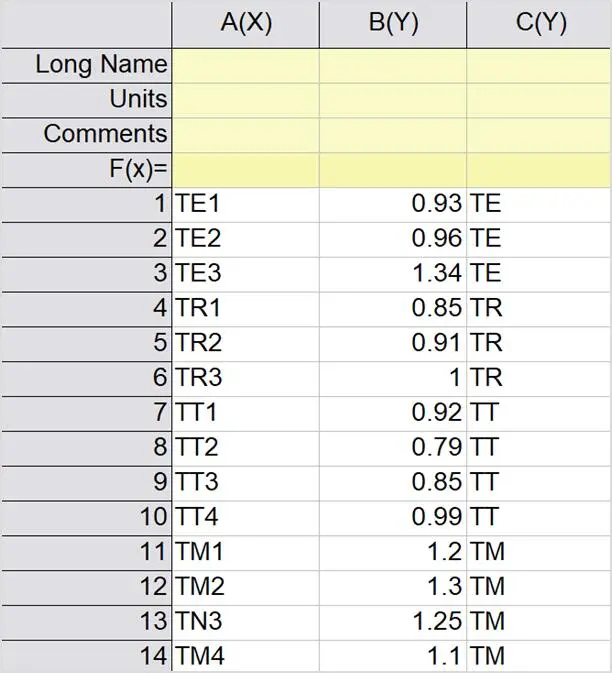Click the TM cell in row 11
The width and height of the screenshot is (612, 673).
[x=539, y=553]
